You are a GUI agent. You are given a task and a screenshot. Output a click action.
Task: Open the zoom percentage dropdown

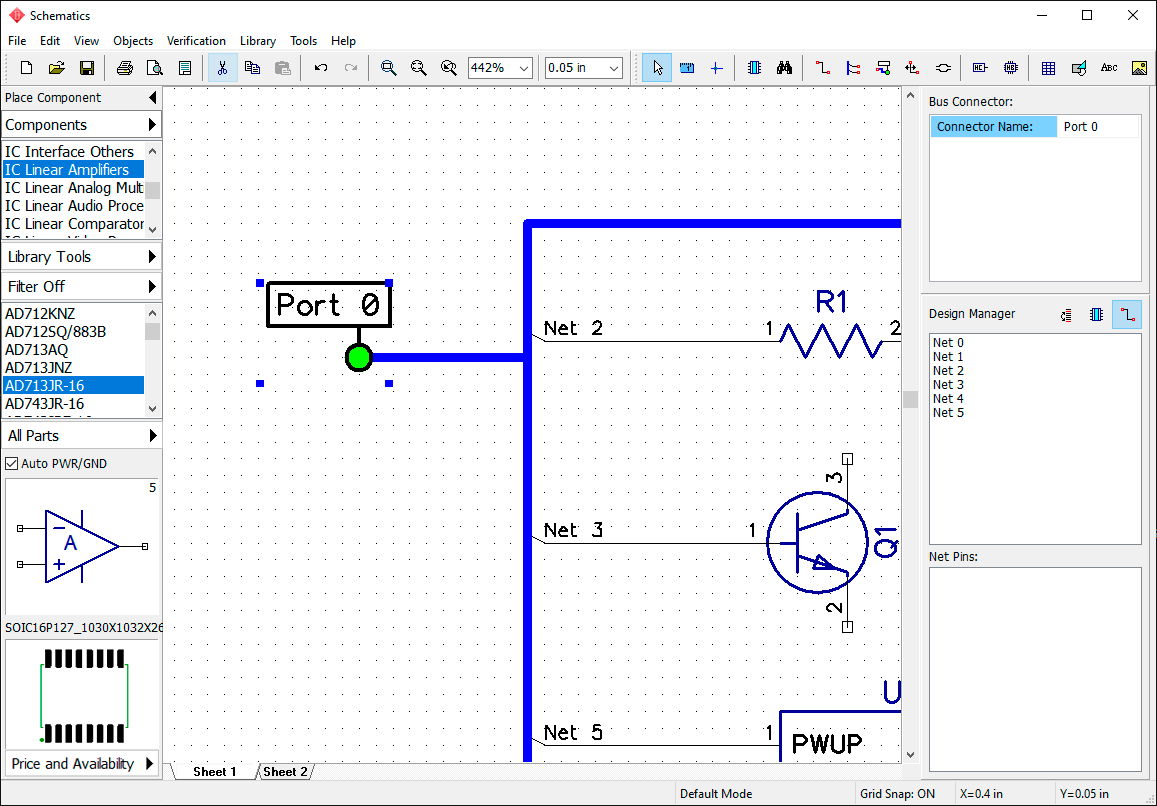[500, 68]
